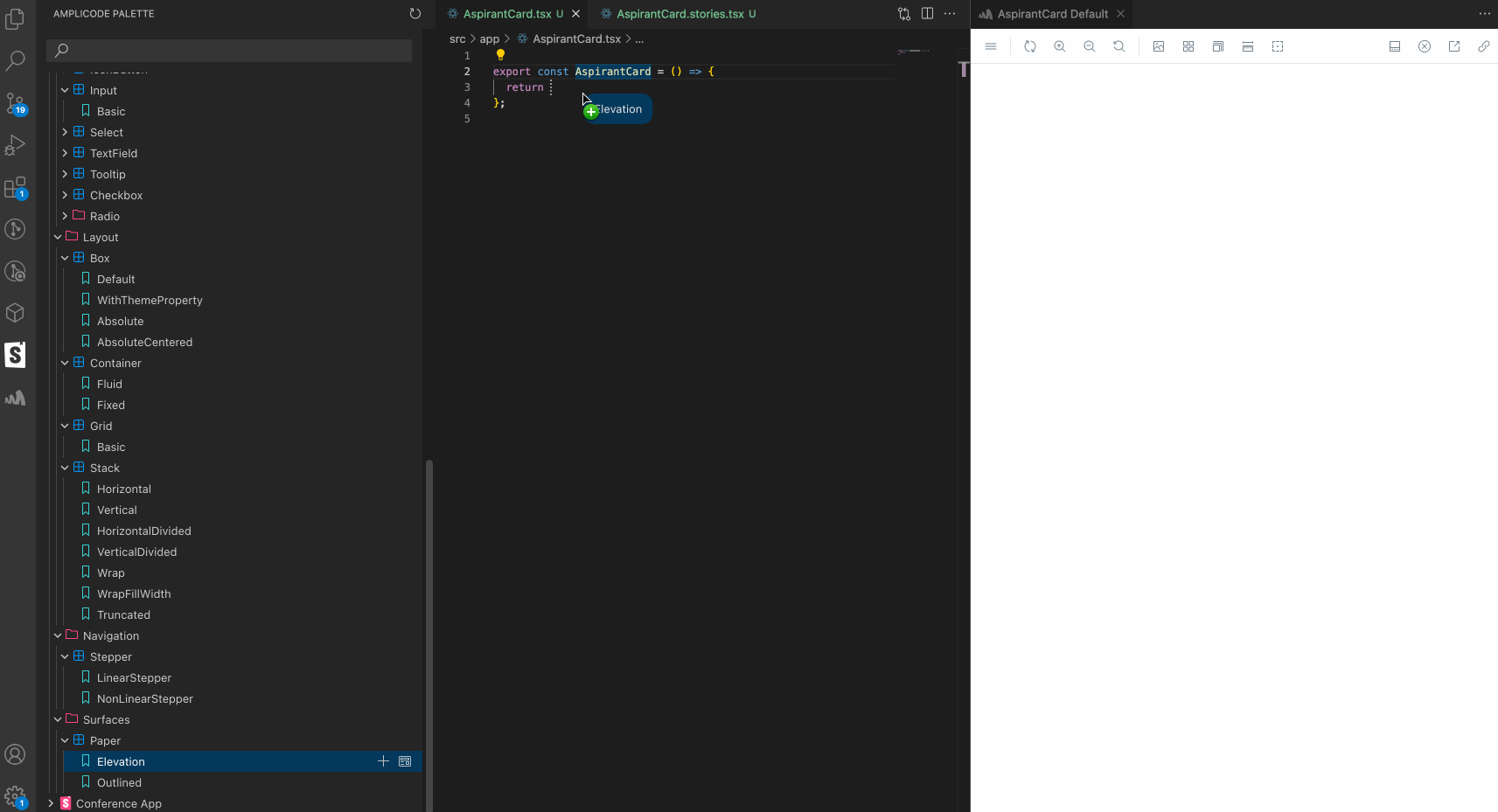Expand the TextField tree node
Image resolution: width=1498 pixels, height=812 pixels.
(x=65, y=153)
